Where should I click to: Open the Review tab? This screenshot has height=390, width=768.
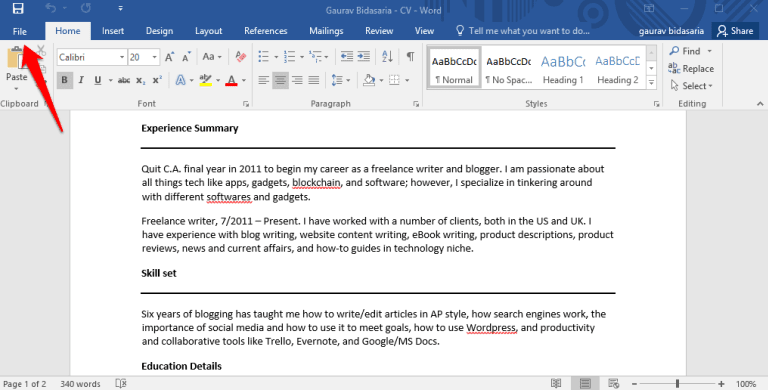[379, 31]
